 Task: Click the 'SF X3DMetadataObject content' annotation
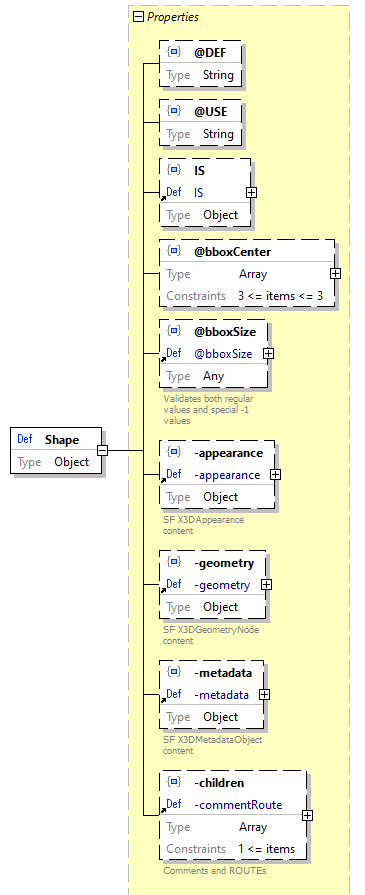point(212,745)
